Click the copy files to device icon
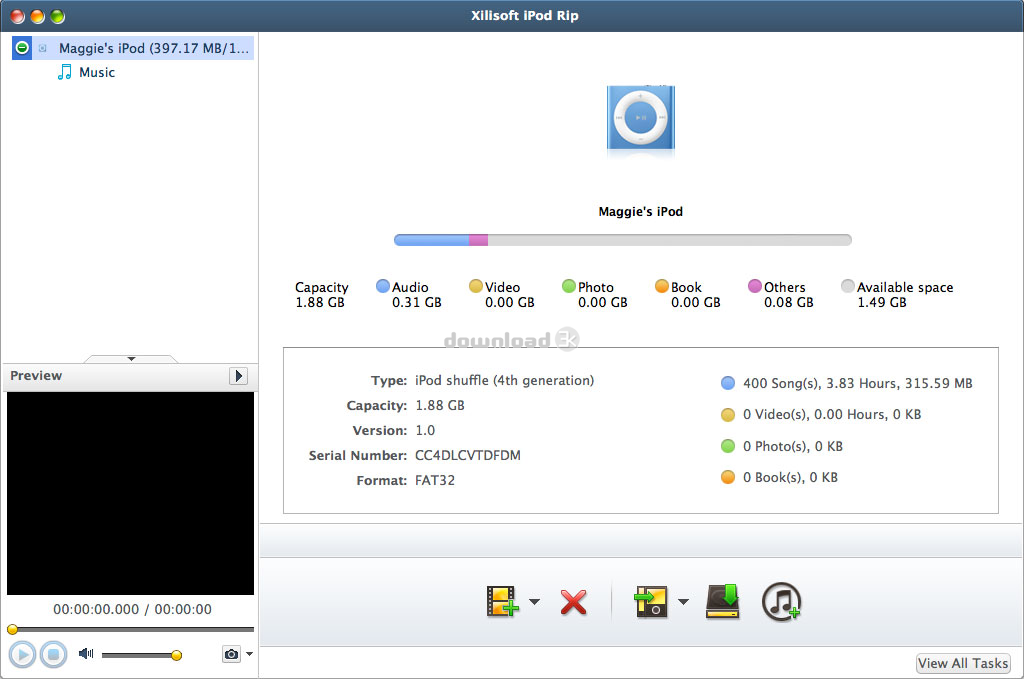The height and width of the screenshot is (679, 1024). click(x=650, y=601)
